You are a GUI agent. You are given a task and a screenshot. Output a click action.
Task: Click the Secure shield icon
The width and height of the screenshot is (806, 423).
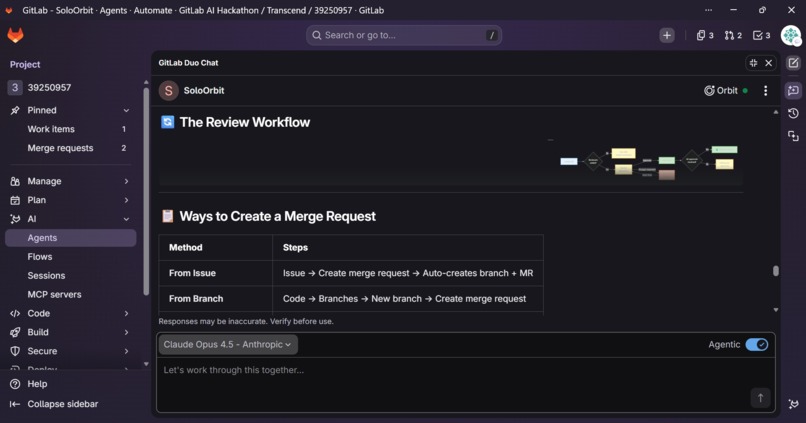15,351
